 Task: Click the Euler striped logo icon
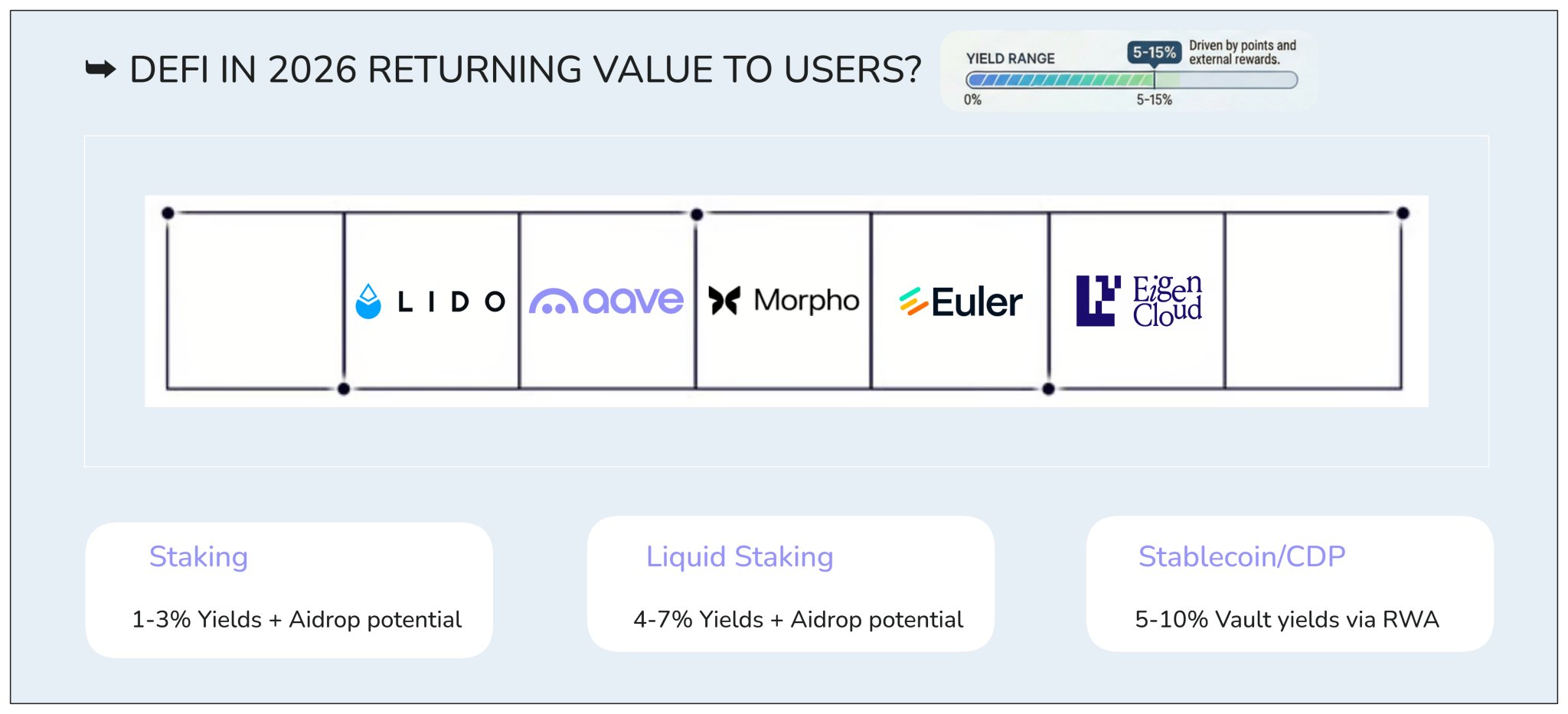[913, 302]
